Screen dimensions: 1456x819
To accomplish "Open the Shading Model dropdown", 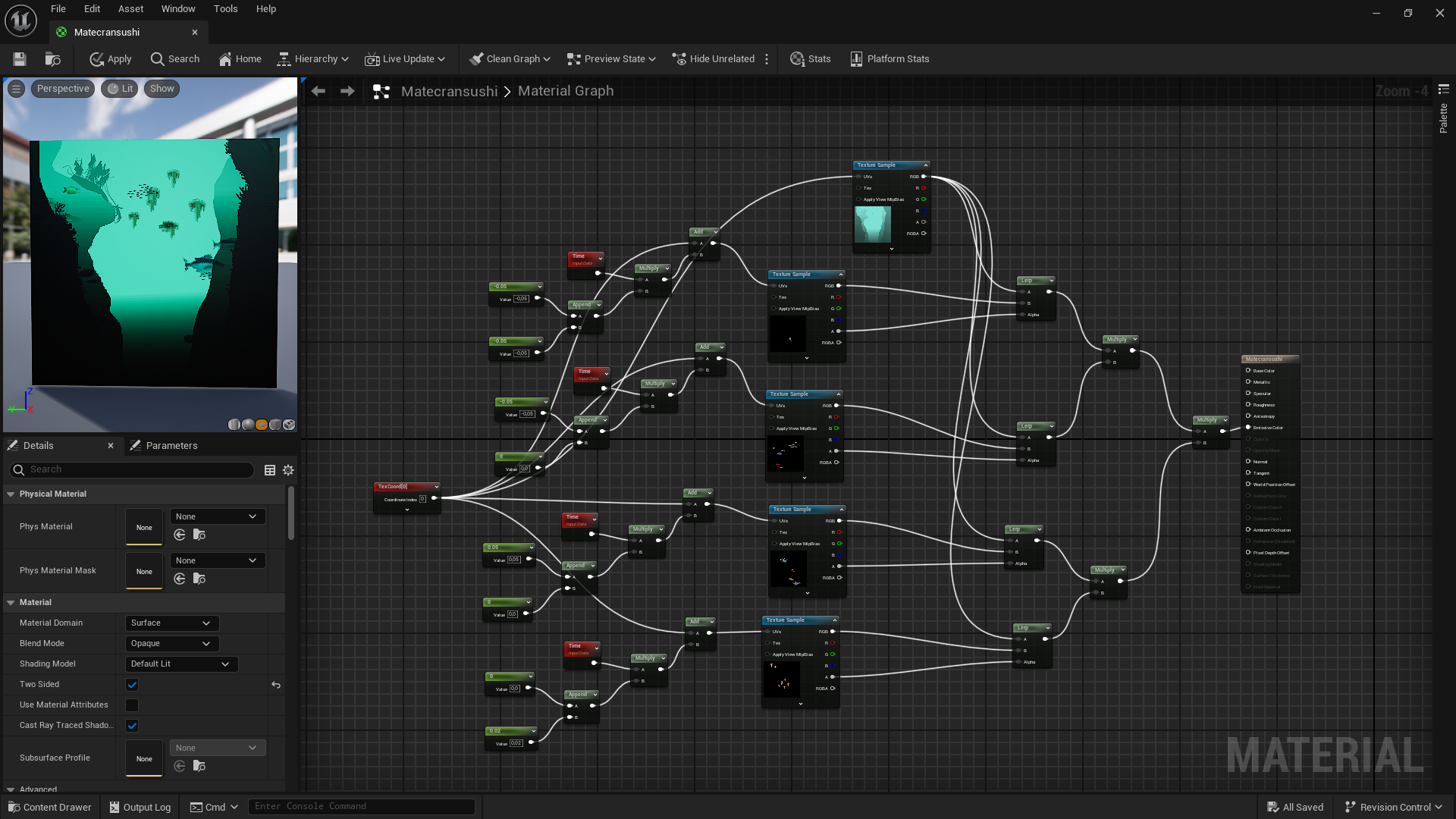I will tap(181, 664).
